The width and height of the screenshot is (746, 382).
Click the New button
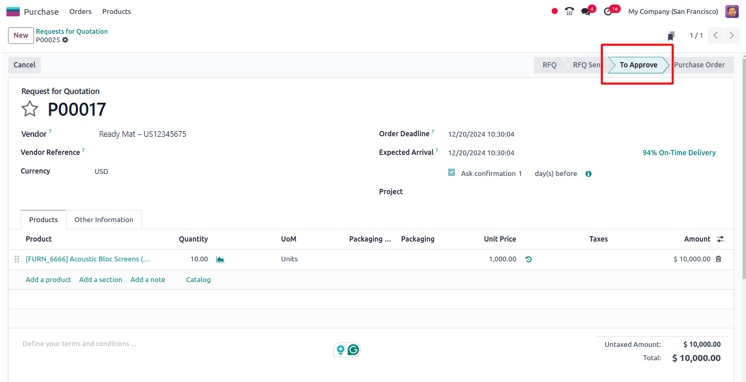[x=21, y=36]
